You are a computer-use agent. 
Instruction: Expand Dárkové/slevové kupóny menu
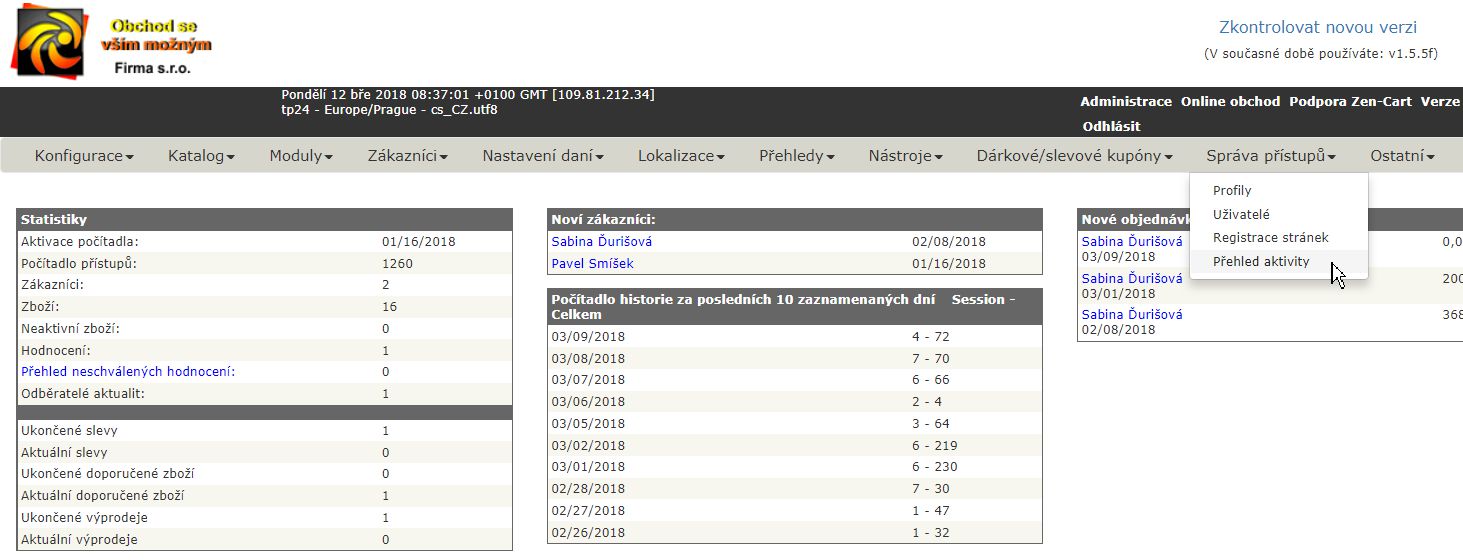(x=1074, y=156)
